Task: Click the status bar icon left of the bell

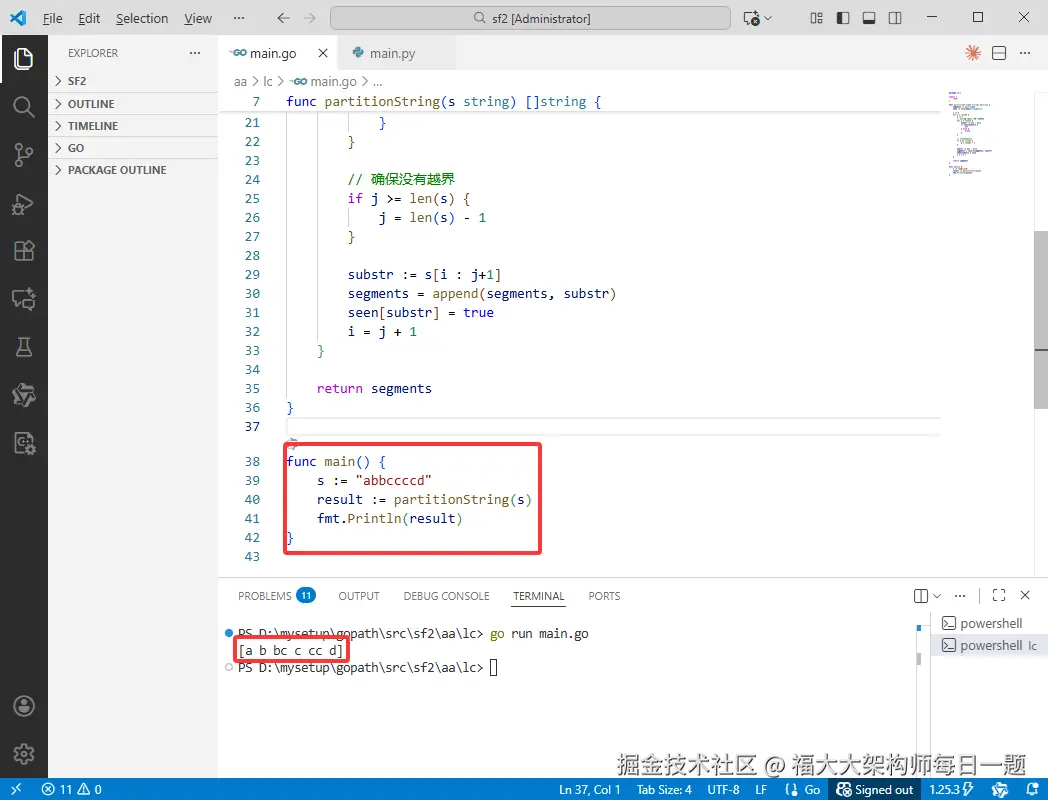Action: tap(1000, 789)
